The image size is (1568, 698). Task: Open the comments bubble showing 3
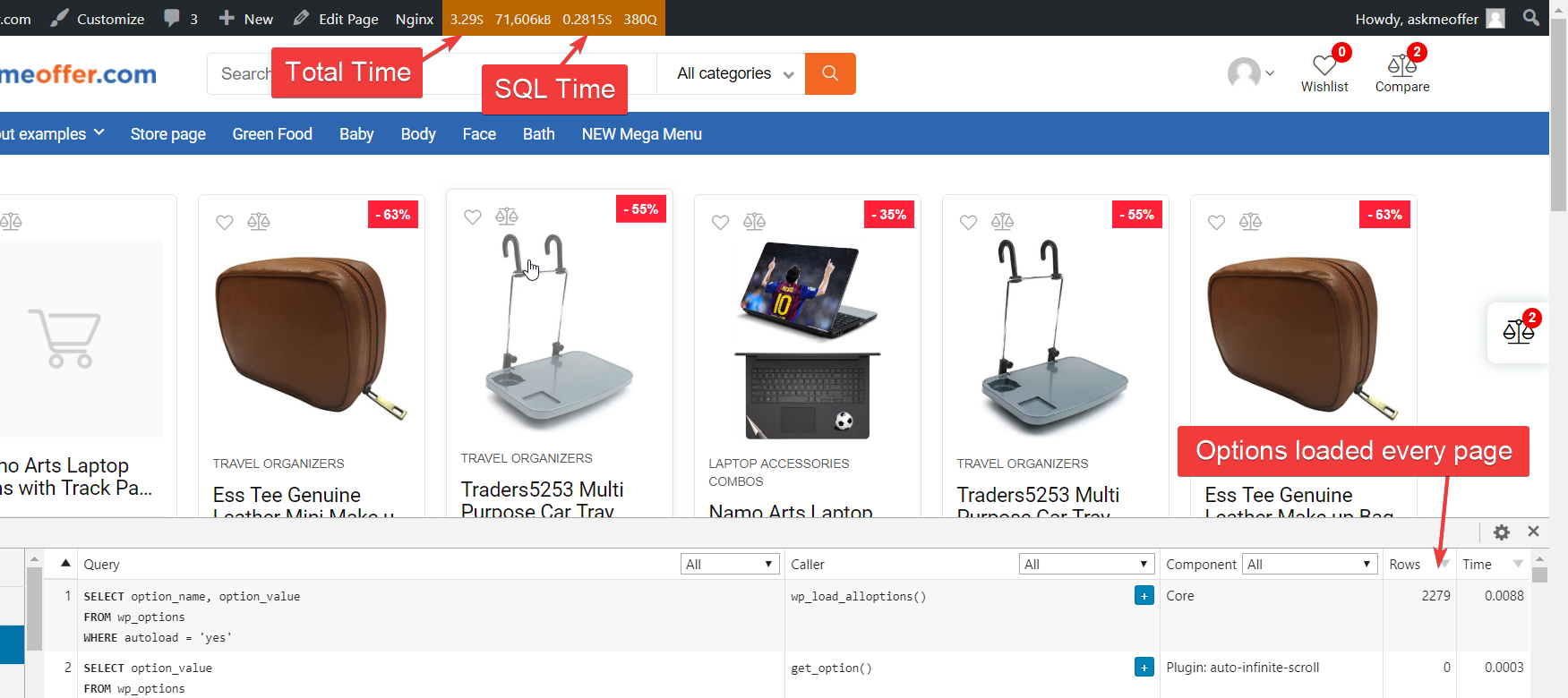tap(181, 19)
